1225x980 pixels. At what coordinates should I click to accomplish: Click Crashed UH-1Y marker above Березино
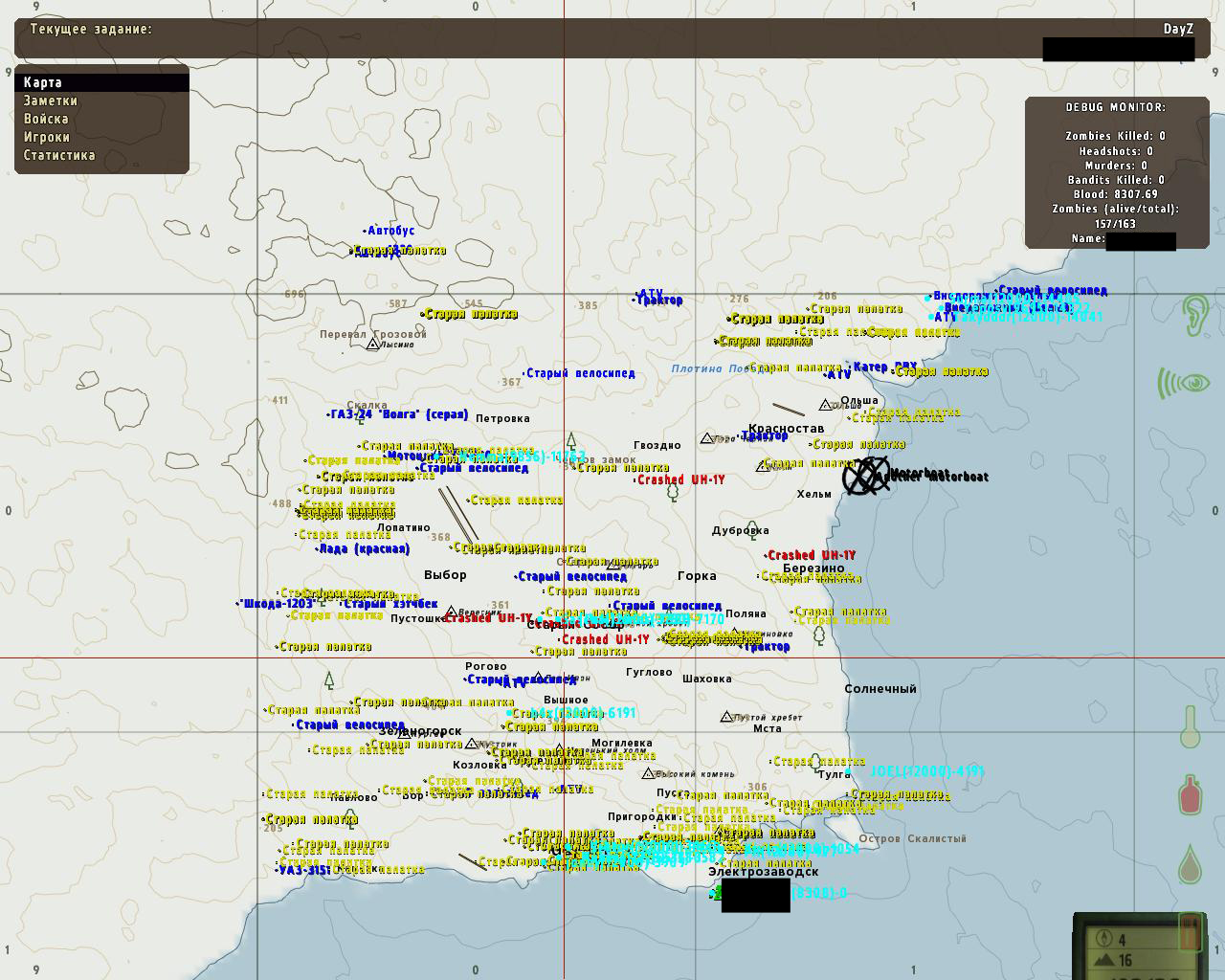[x=811, y=555]
